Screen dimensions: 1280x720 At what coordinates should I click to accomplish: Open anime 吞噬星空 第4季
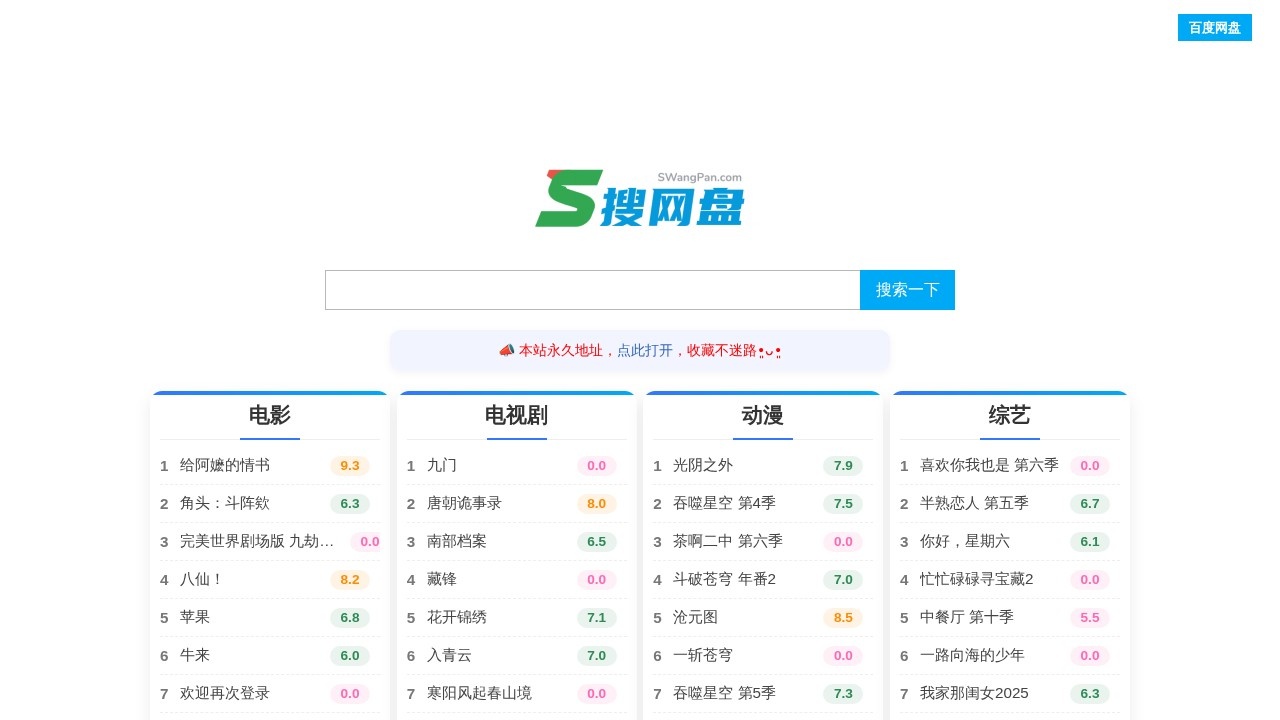pos(724,503)
